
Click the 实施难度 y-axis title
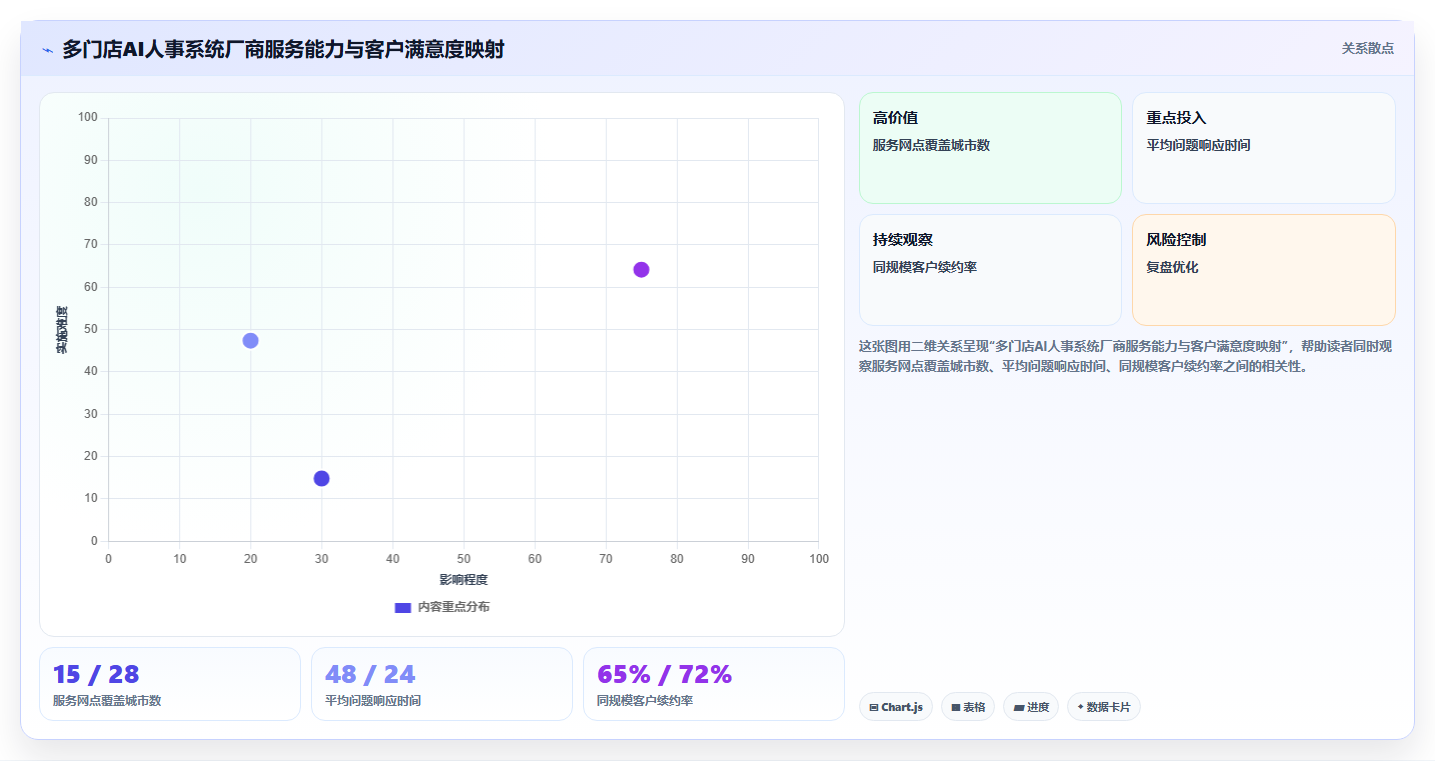(x=62, y=330)
